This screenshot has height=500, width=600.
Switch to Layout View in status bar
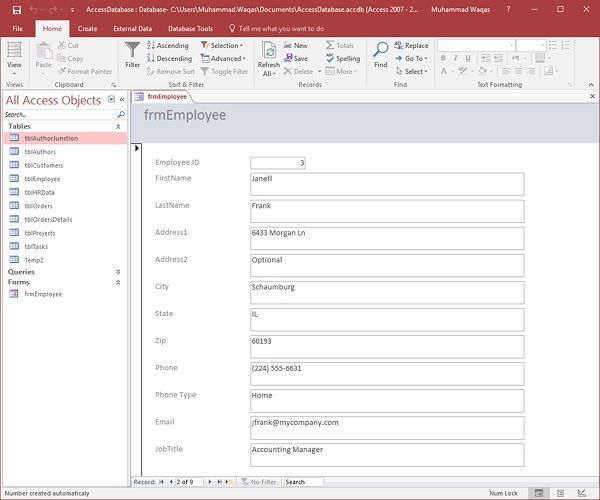pyautogui.click(x=560, y=493)
